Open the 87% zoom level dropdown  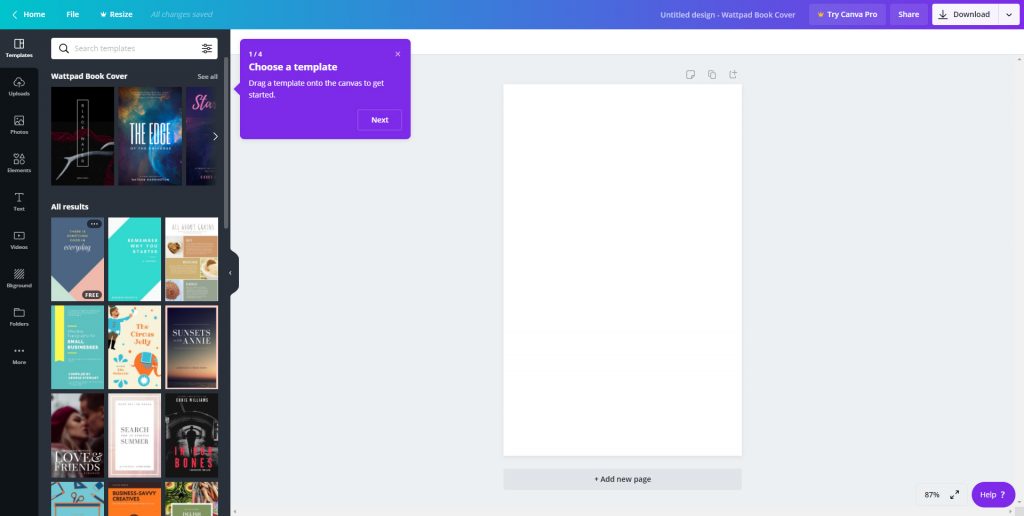click(931, 494)
